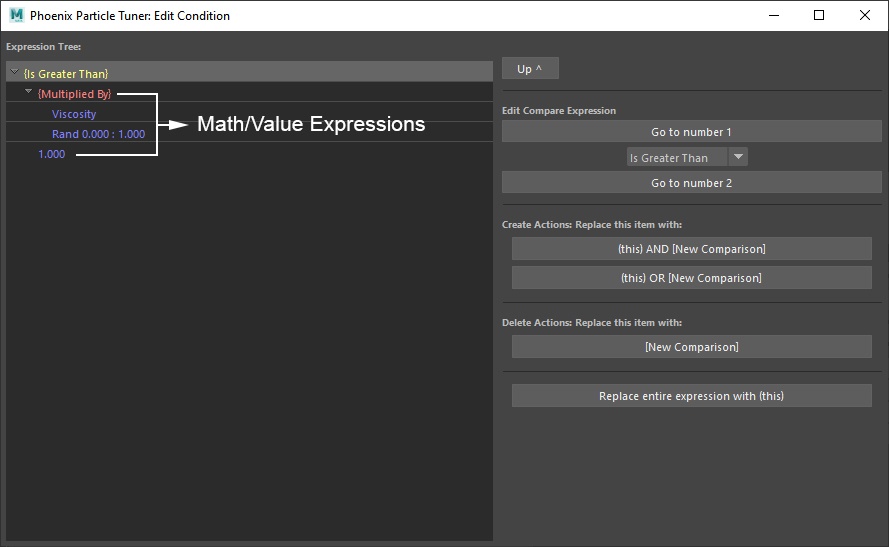
Task: Click the Maya app icon in title bar
Action: pyautogui.click(x=16, y=15)
